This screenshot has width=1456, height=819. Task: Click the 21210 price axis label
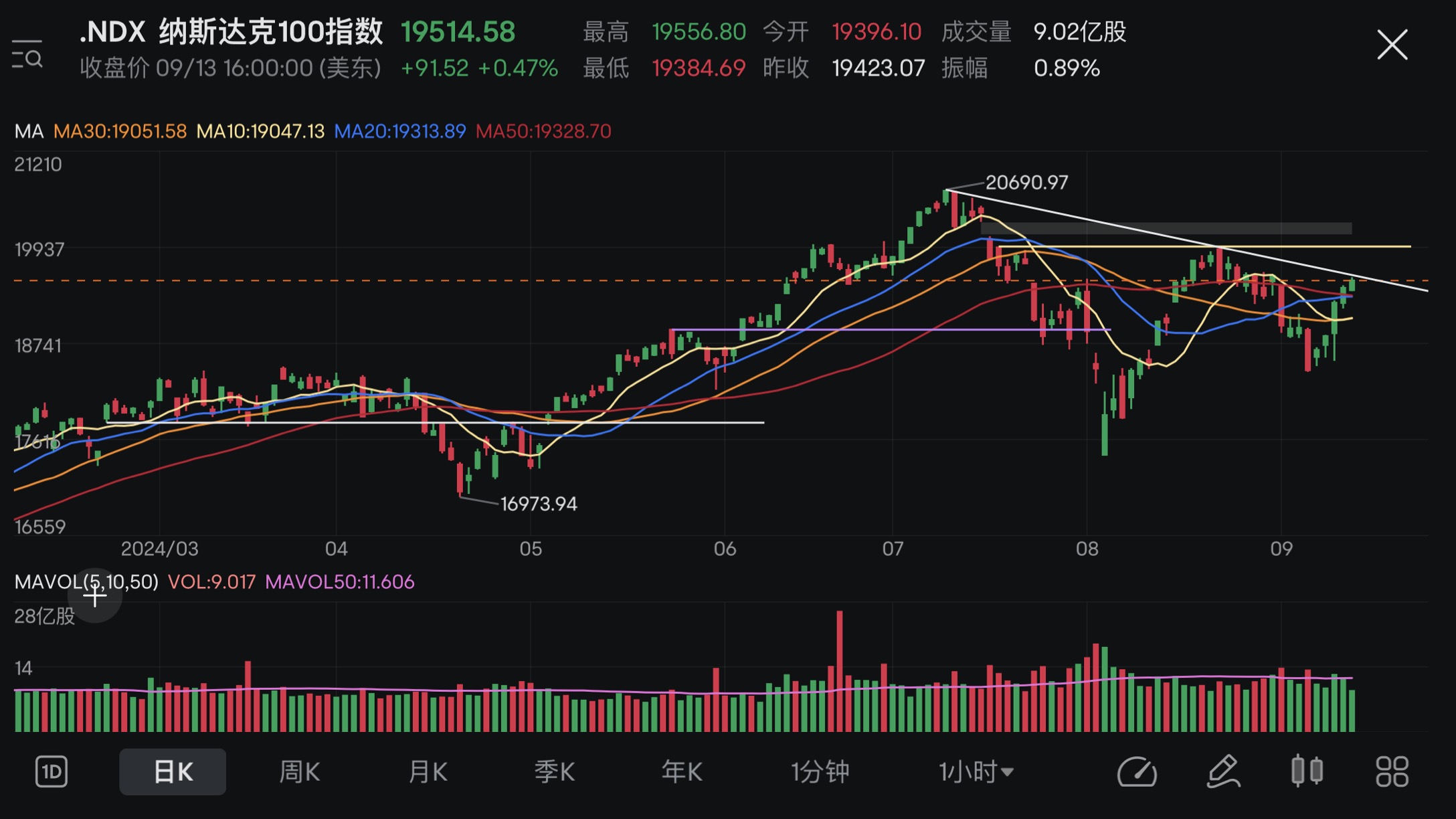(x=38, y=164)
